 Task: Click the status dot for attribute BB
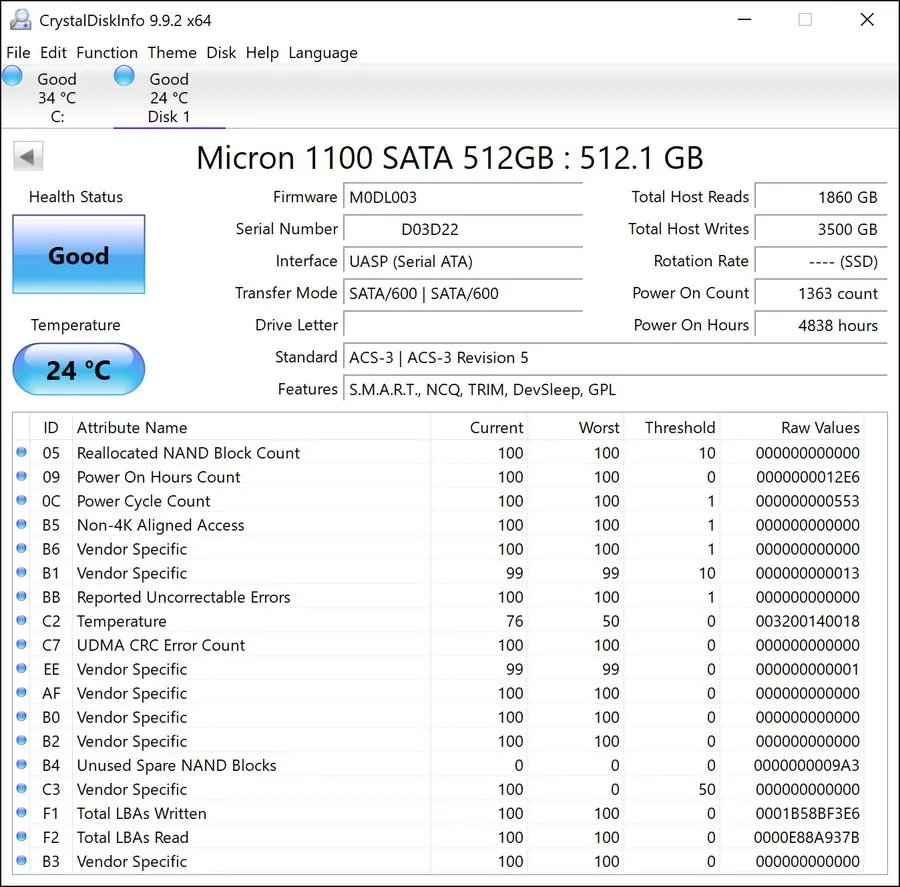point(22,596)
